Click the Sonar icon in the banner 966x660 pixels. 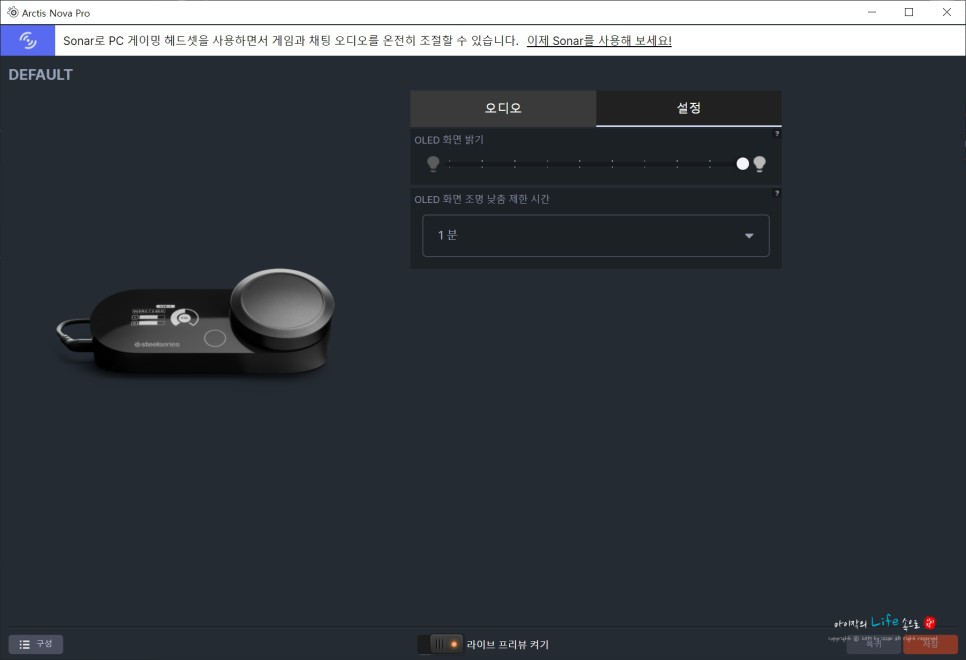click(28, 40)
